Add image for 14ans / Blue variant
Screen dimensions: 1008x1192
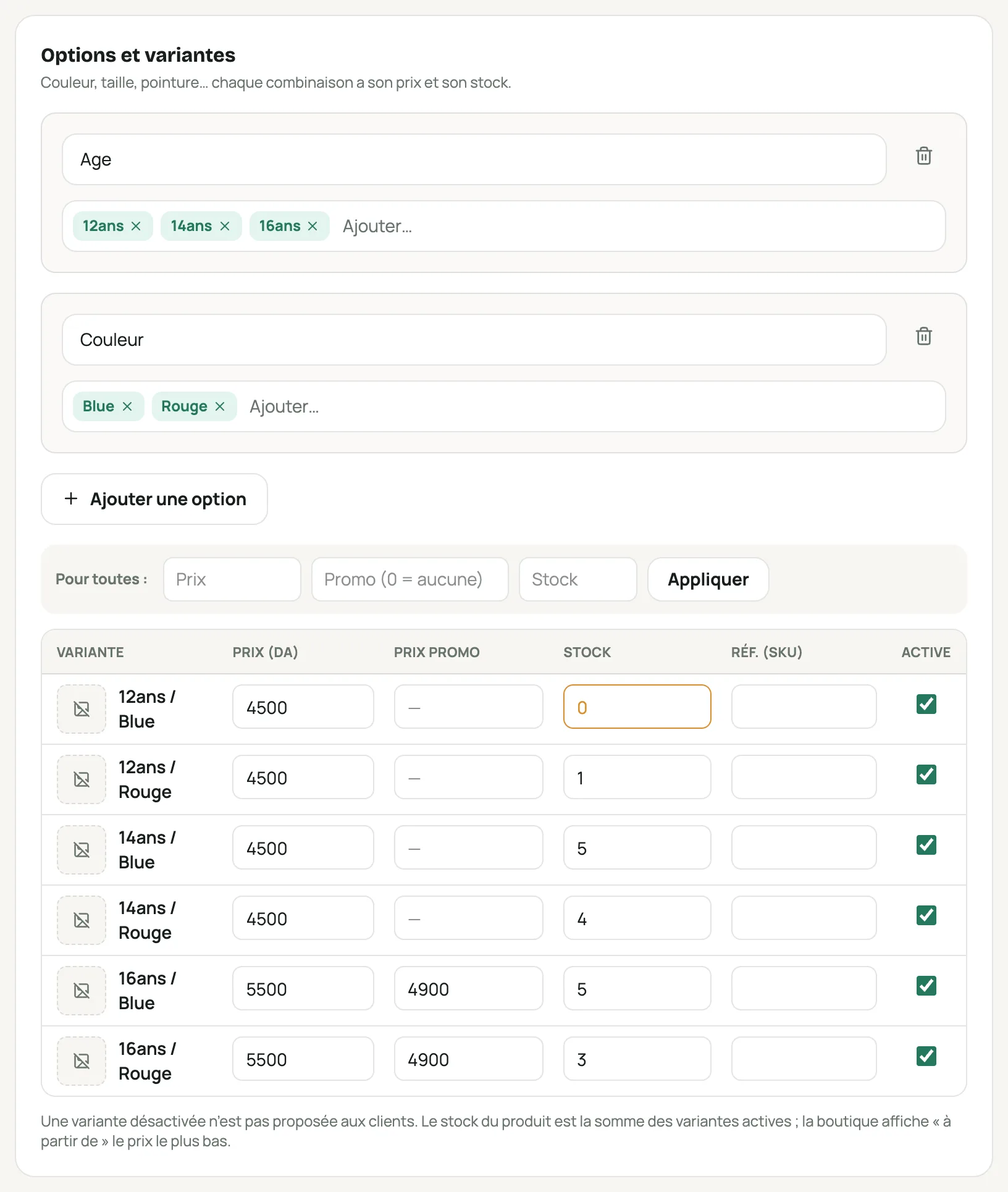pyautogui.click(x=82, y=850)
